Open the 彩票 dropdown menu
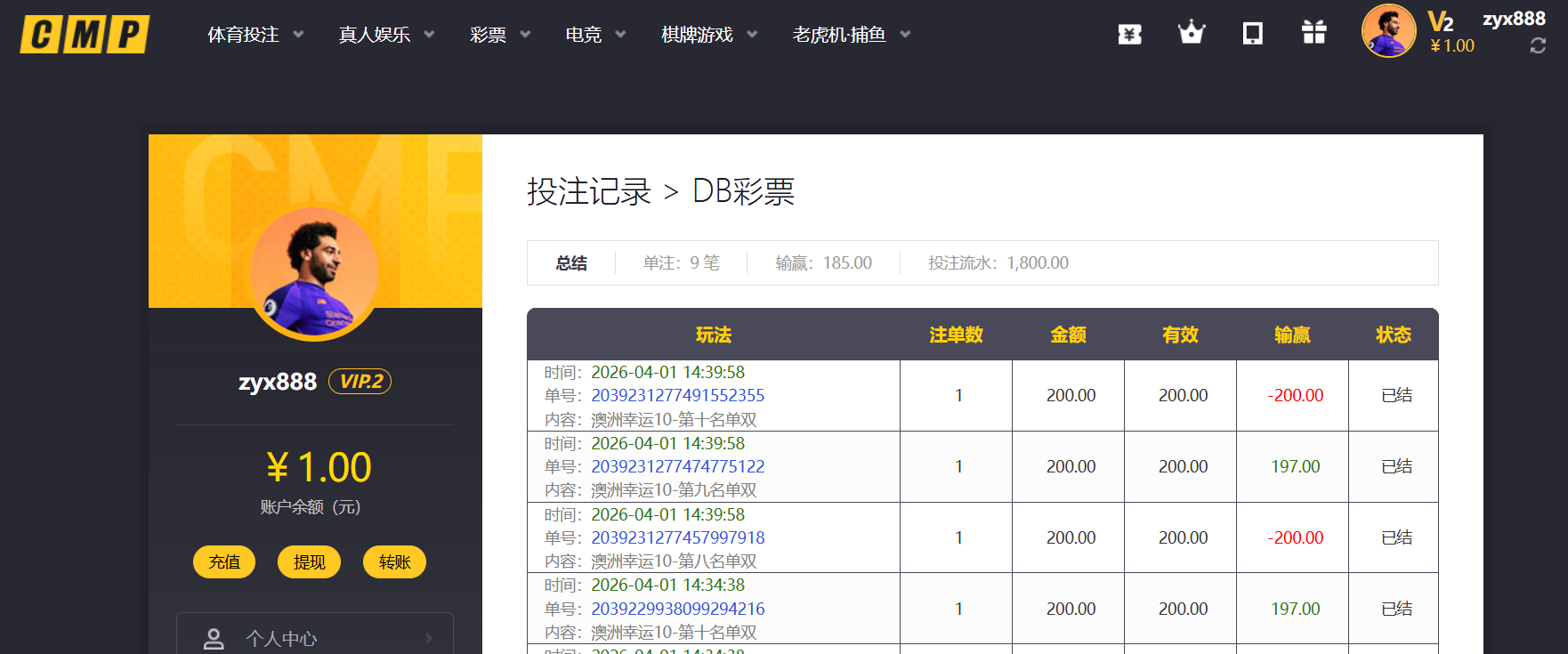 click(499, 35)
